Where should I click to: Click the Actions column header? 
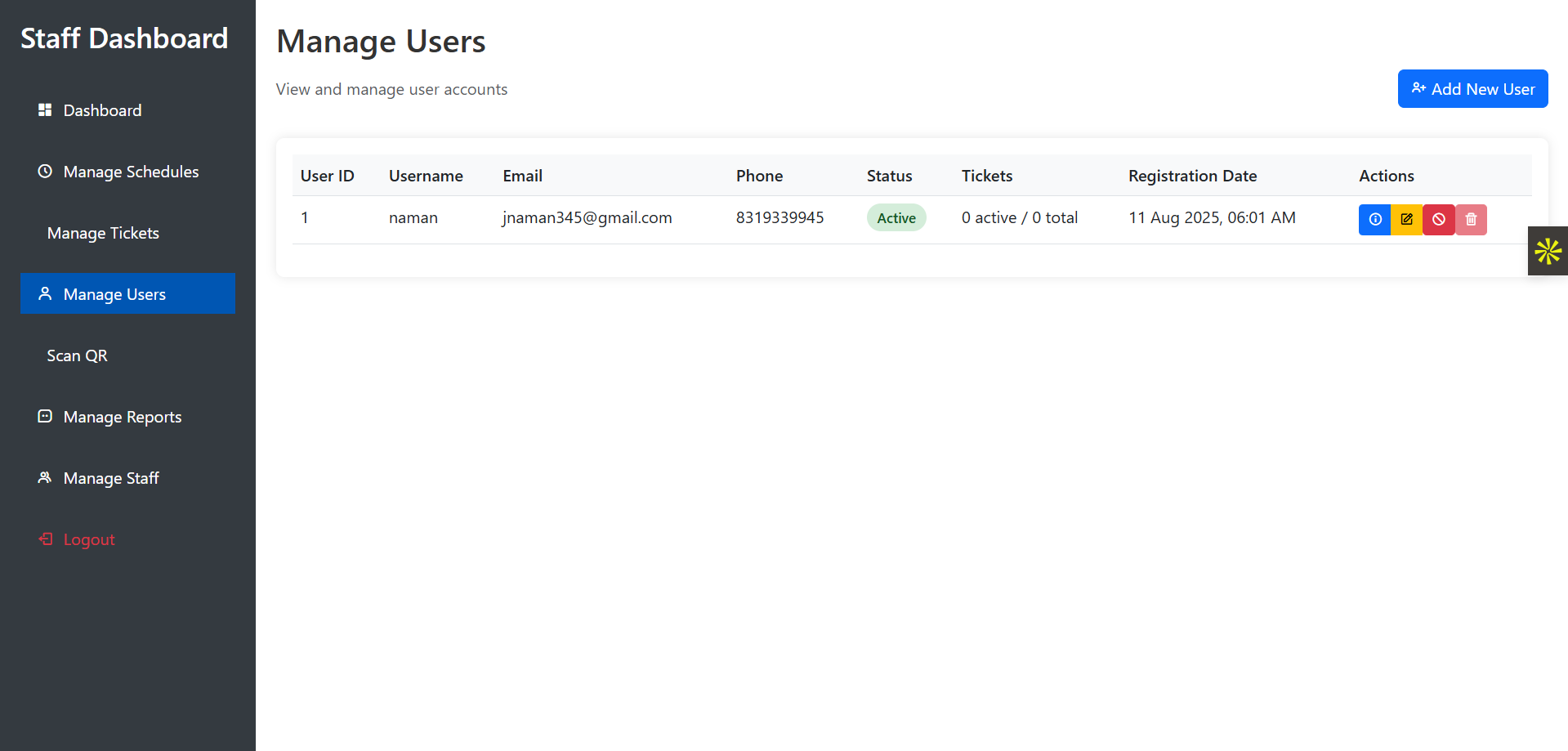(1387, 176)
